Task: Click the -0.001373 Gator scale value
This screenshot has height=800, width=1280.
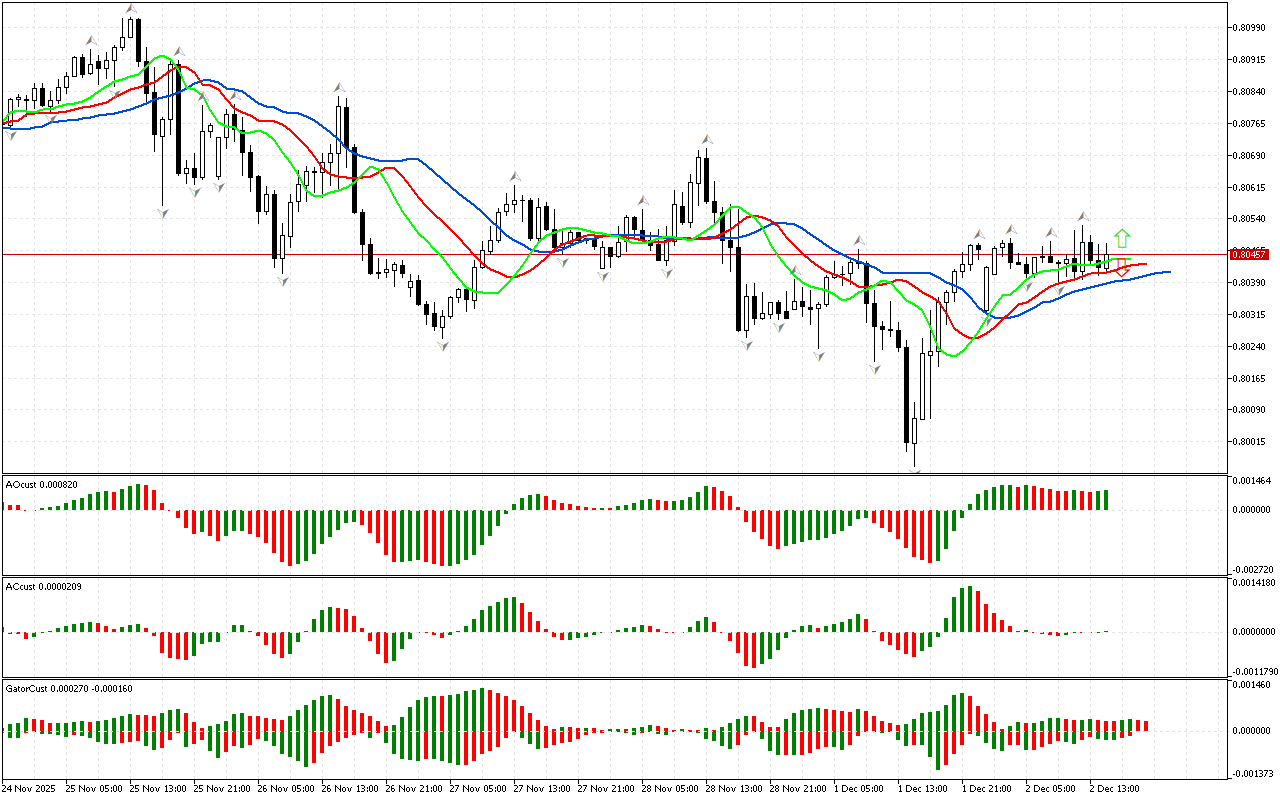Action: 1250,774
